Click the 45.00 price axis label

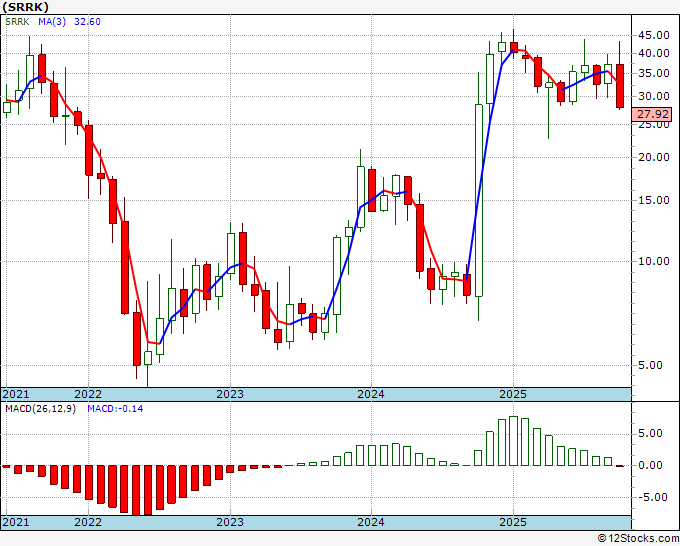pyautogui.click(x=654, y=36)
